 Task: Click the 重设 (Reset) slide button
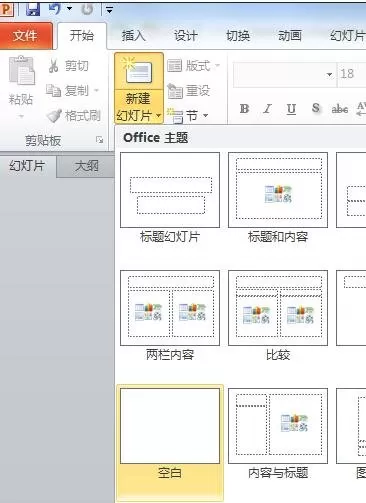click(189, 91)
